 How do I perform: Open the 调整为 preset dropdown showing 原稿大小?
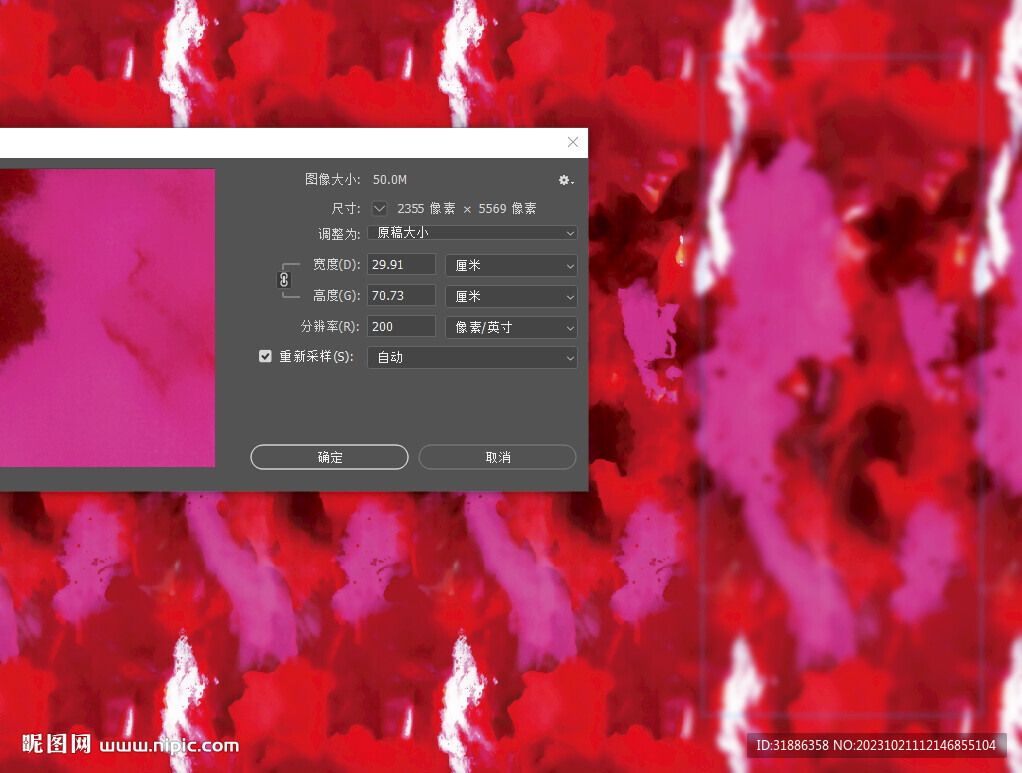(471, 233)
